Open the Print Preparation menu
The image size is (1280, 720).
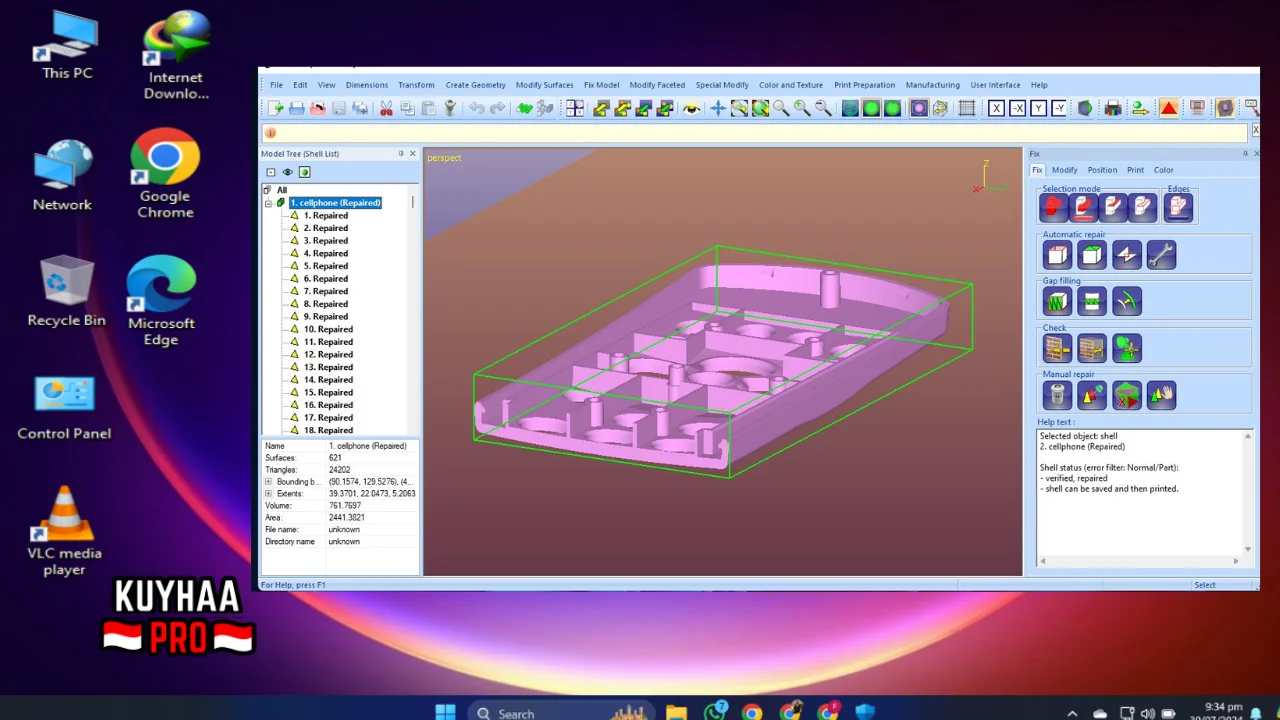tap(865, 85)
